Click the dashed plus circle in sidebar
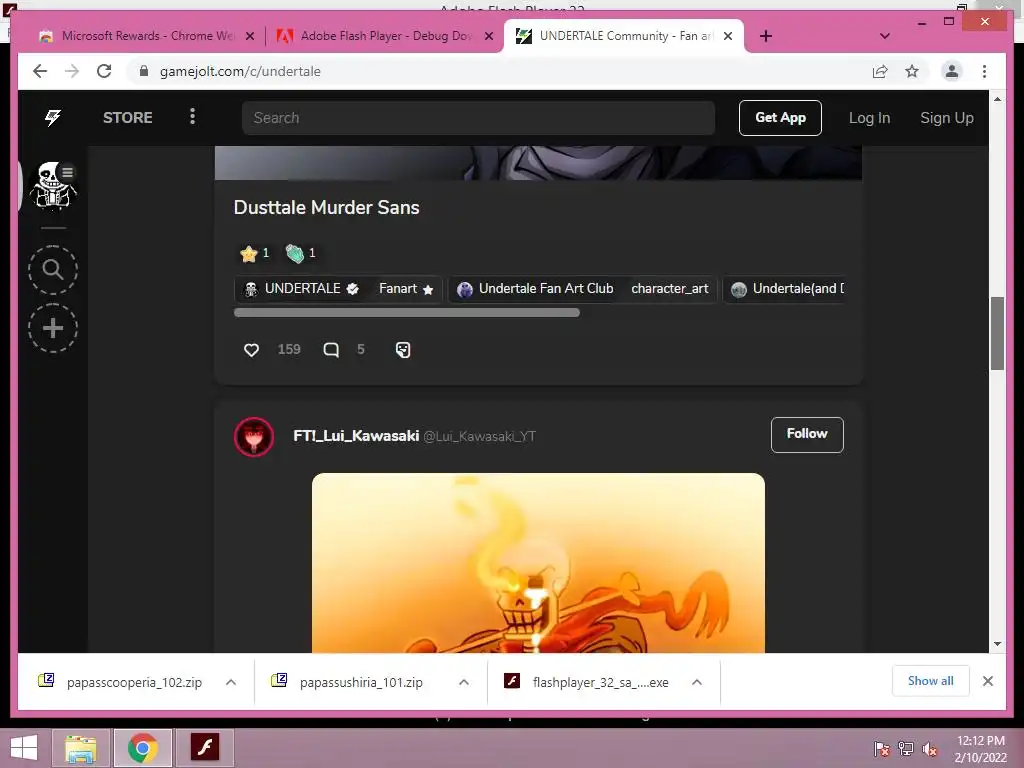This screenshot has height=768, width=1024. pyautogui.click(x=53, y=328)
